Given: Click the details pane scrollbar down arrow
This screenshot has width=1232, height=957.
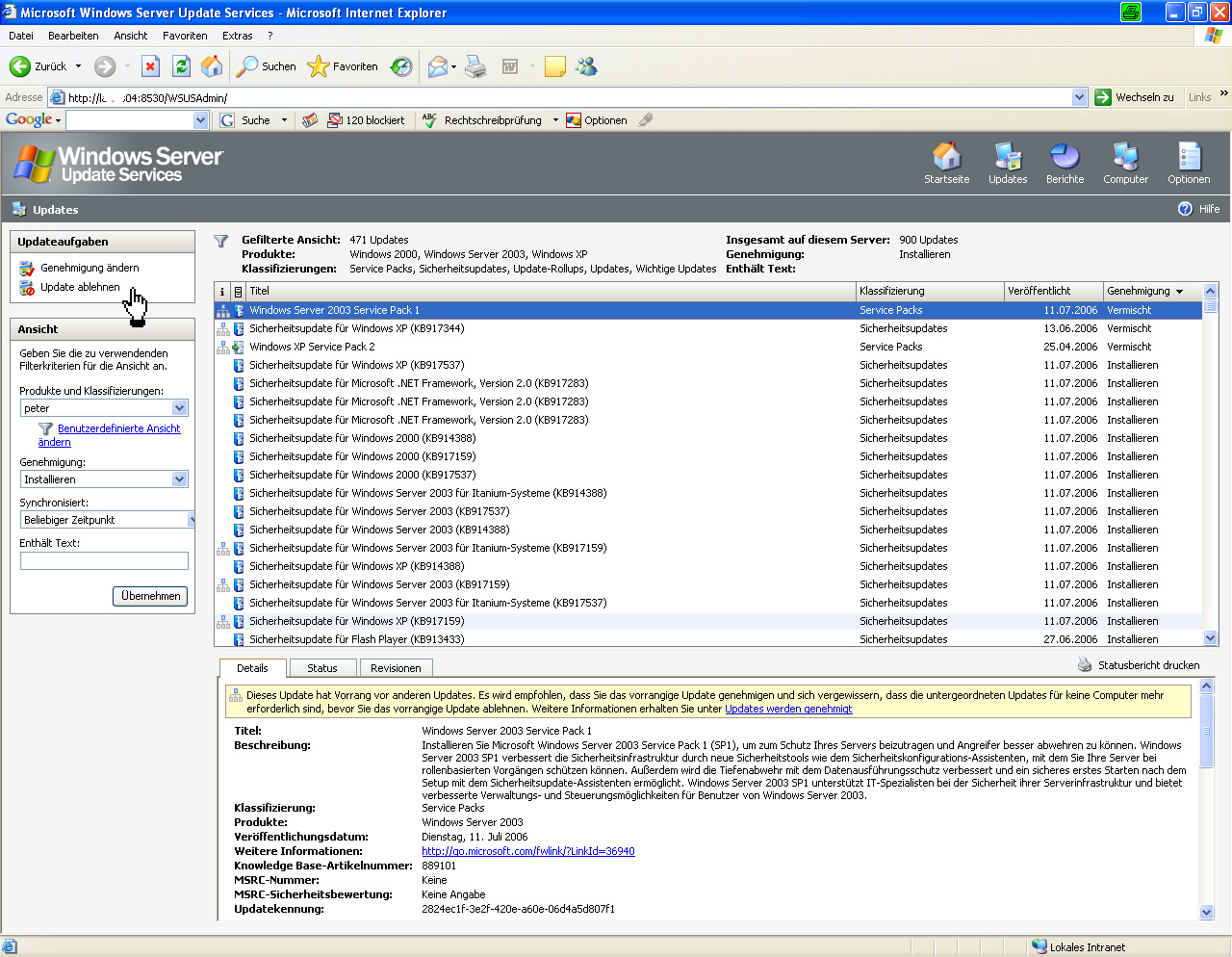Looking at the screenshot, I should coord(1207,912).
